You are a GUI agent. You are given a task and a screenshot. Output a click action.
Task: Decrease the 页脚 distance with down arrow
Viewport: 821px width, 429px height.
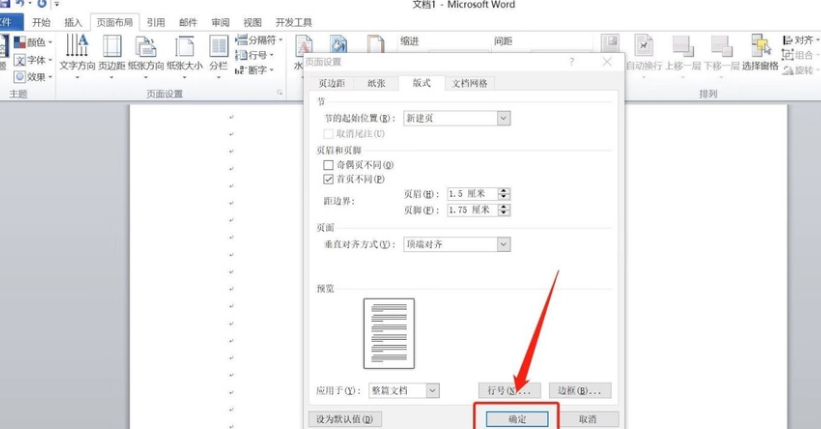pos(504,213)
